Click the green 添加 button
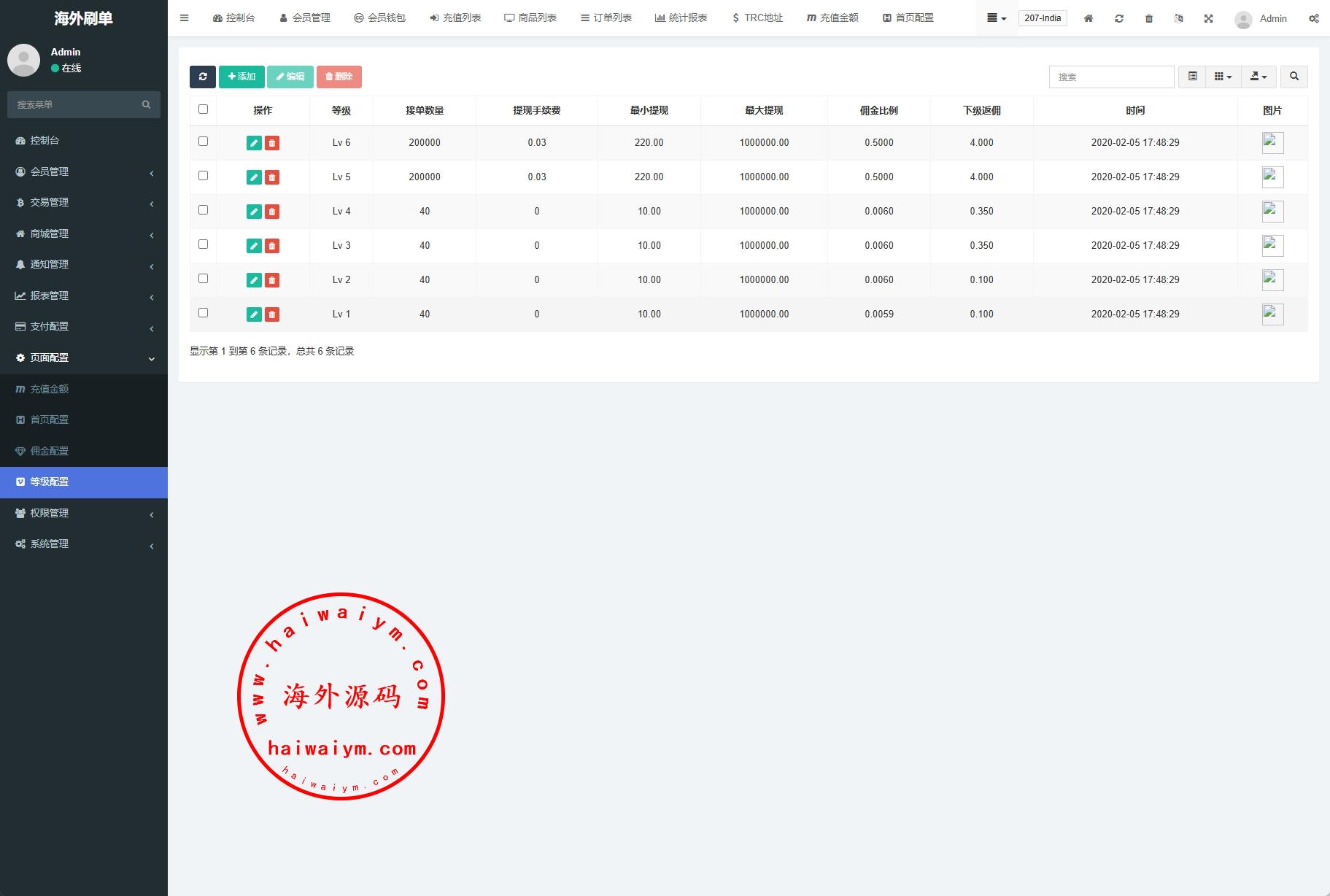The image size is (1330, 896). click(x=241, y=77)
